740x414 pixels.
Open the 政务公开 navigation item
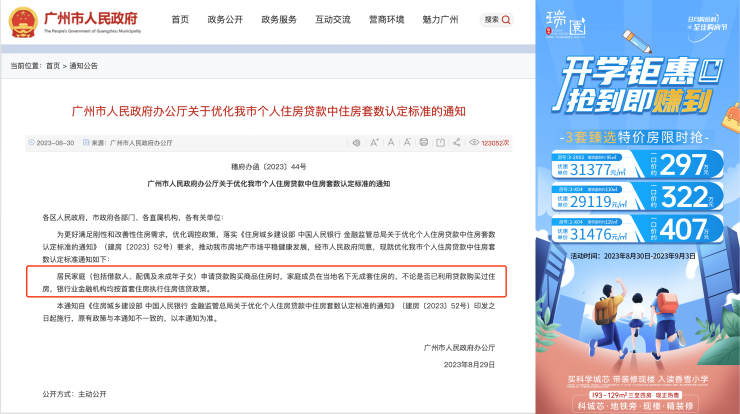point(225,20)
